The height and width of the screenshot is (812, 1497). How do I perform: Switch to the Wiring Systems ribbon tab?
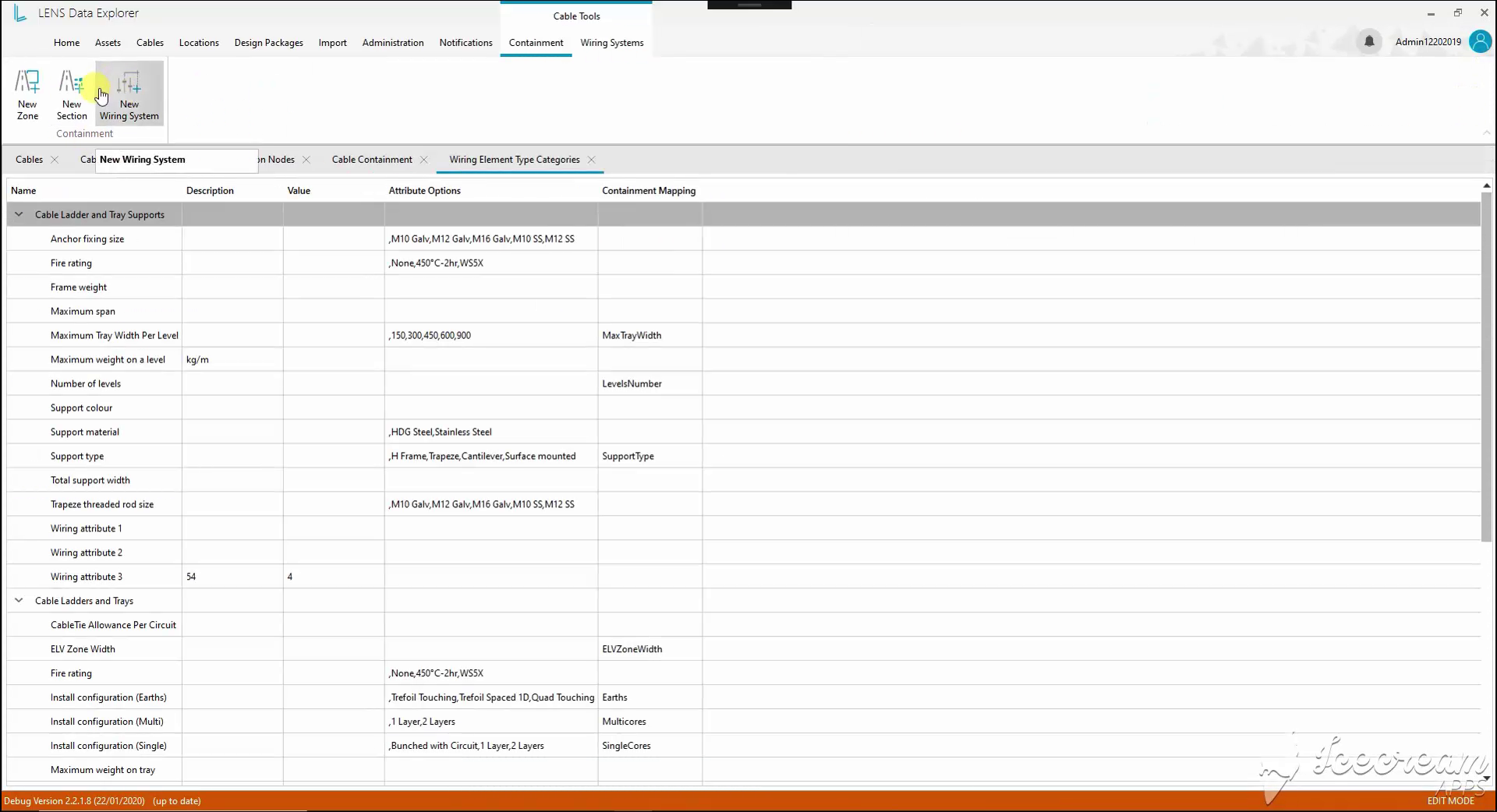click(612, 43)
